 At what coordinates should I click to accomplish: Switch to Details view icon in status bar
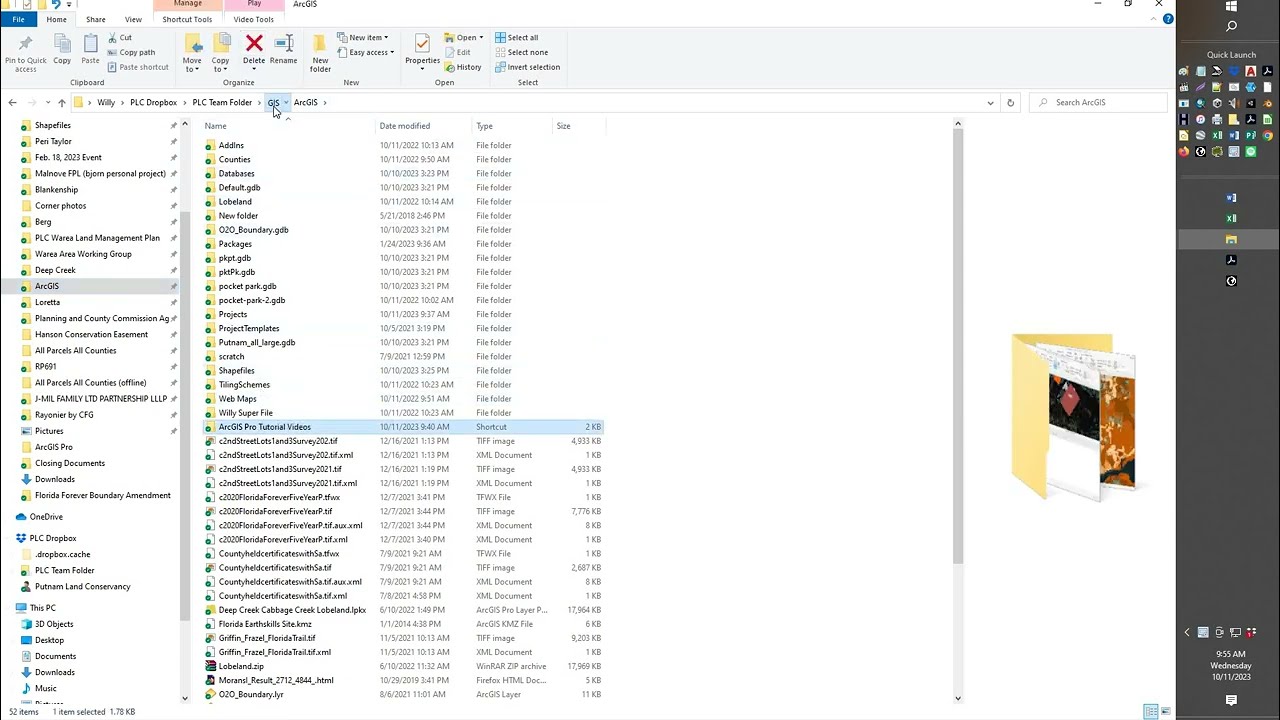coord(1151,712)
